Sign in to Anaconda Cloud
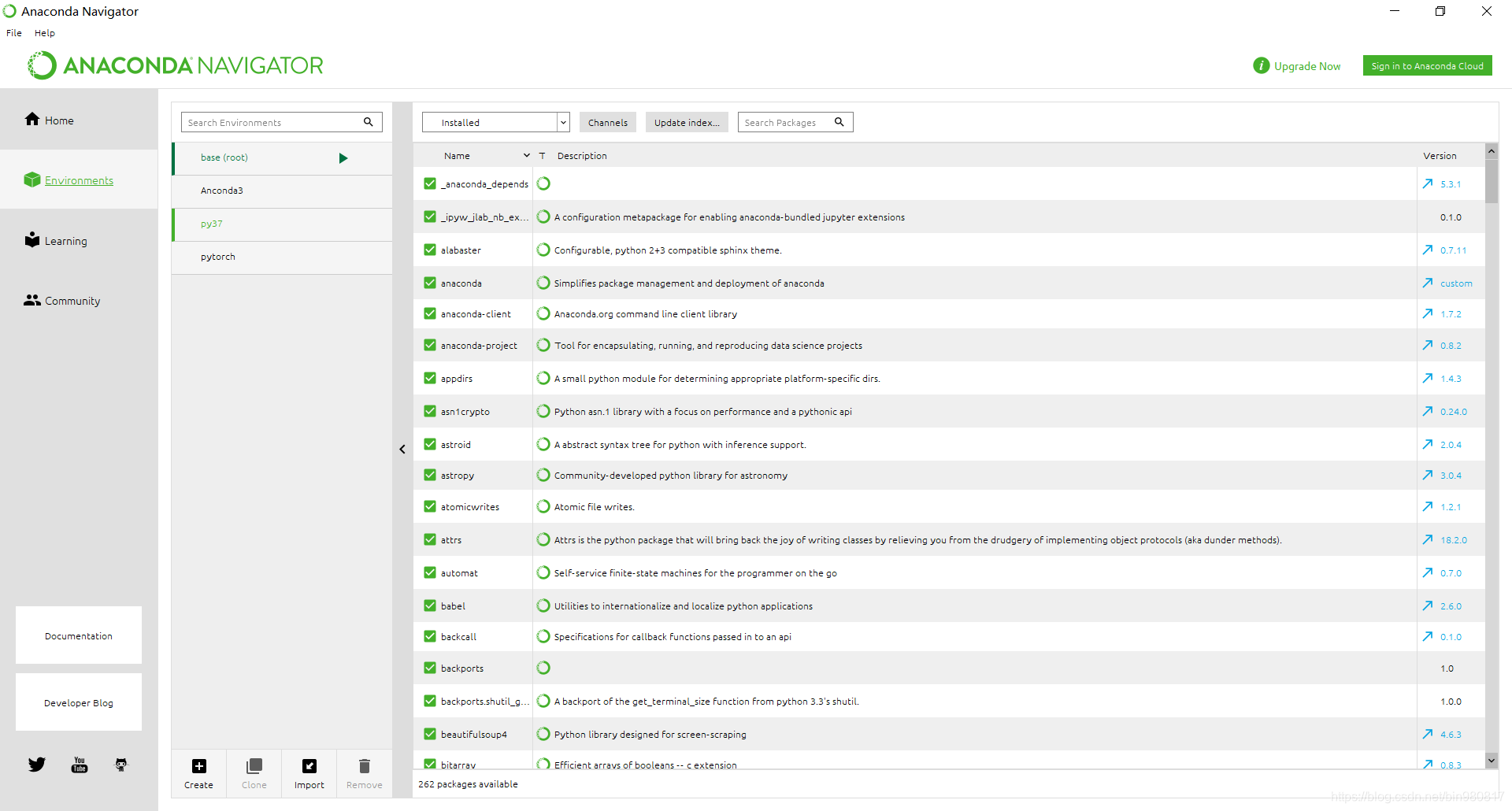The height and width of the screenshot is (811, 1512). coord(1427,65)
